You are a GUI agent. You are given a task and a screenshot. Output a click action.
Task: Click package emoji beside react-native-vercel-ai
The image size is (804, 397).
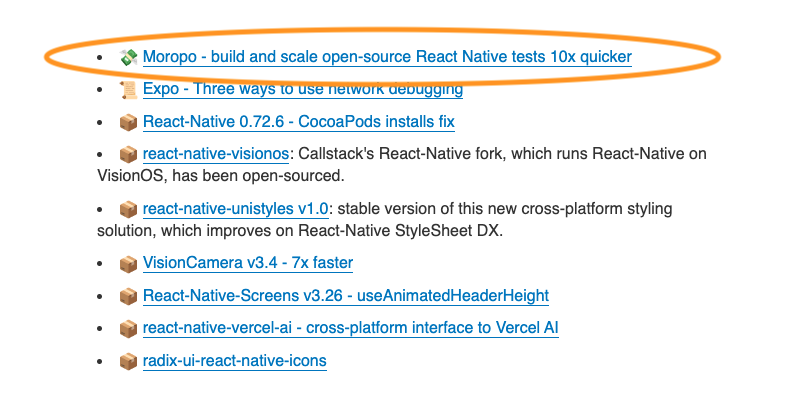coord(128,329)
